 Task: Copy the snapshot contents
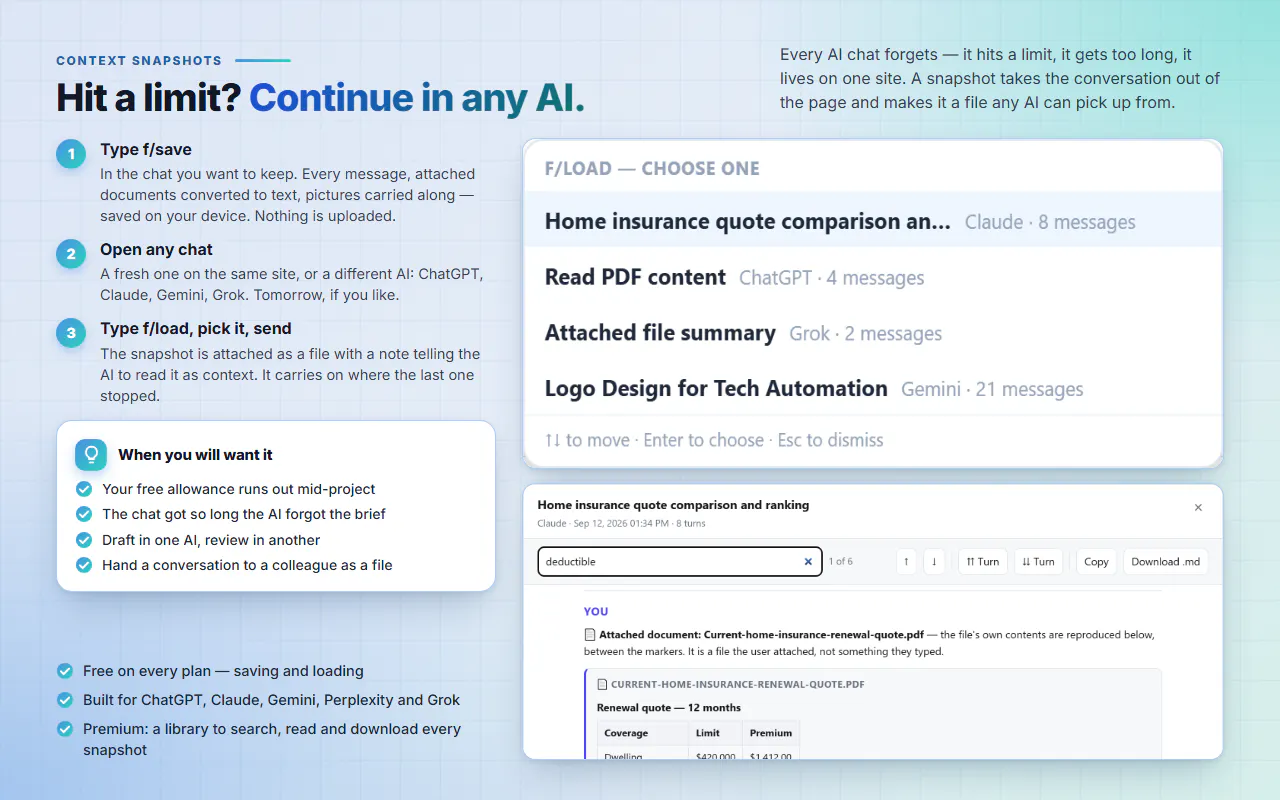(x=1096, y=562)
